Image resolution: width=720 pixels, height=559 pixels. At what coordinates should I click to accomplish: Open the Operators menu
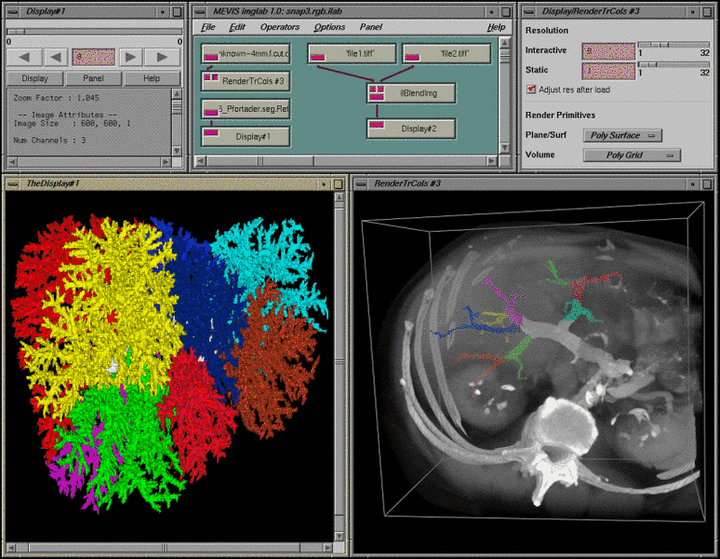click(x=280, y=27)
